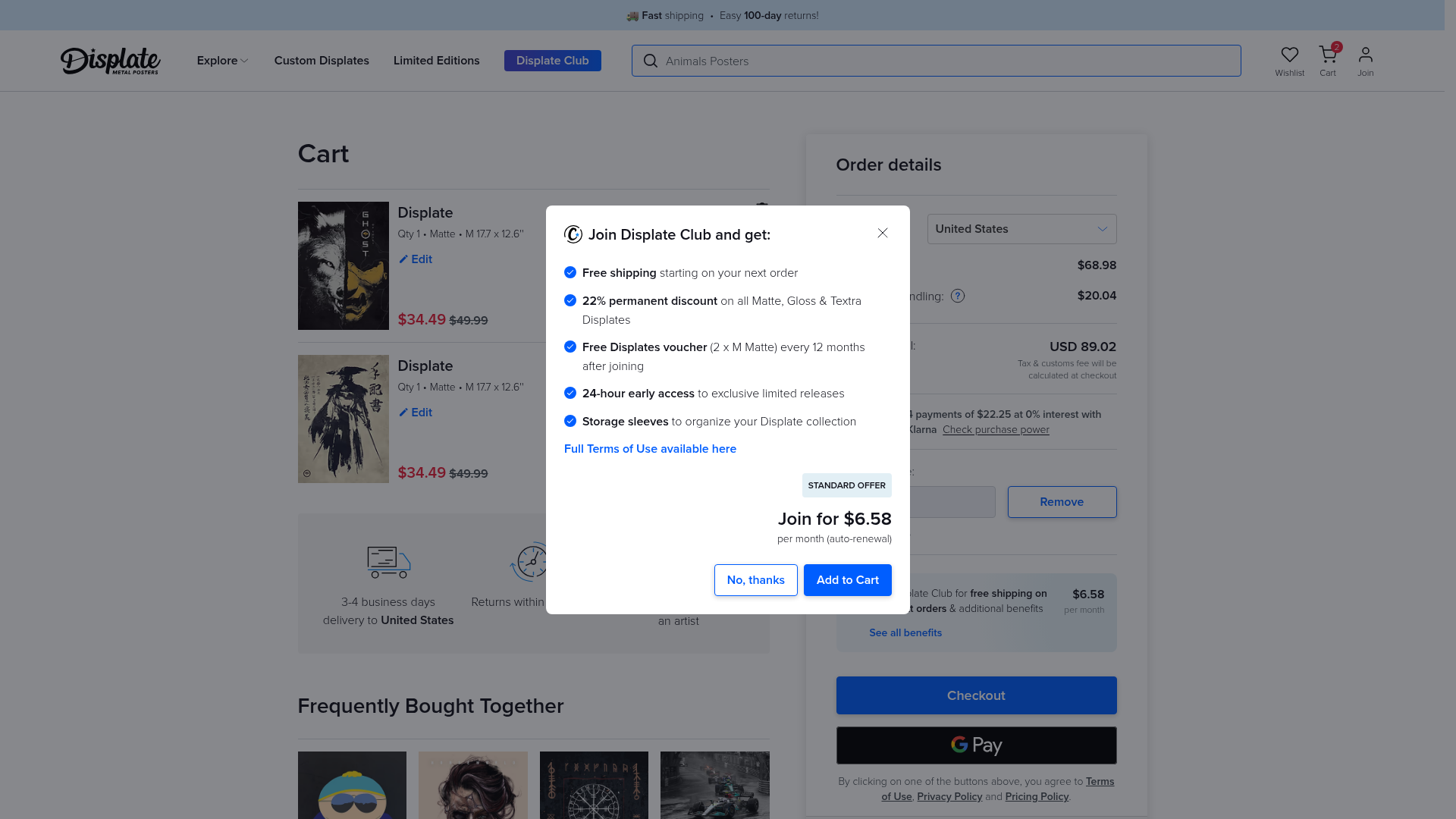Open Limited Editions page
Image resolution: width=1456 pixels, height=819 pixels.
point(436,61)
